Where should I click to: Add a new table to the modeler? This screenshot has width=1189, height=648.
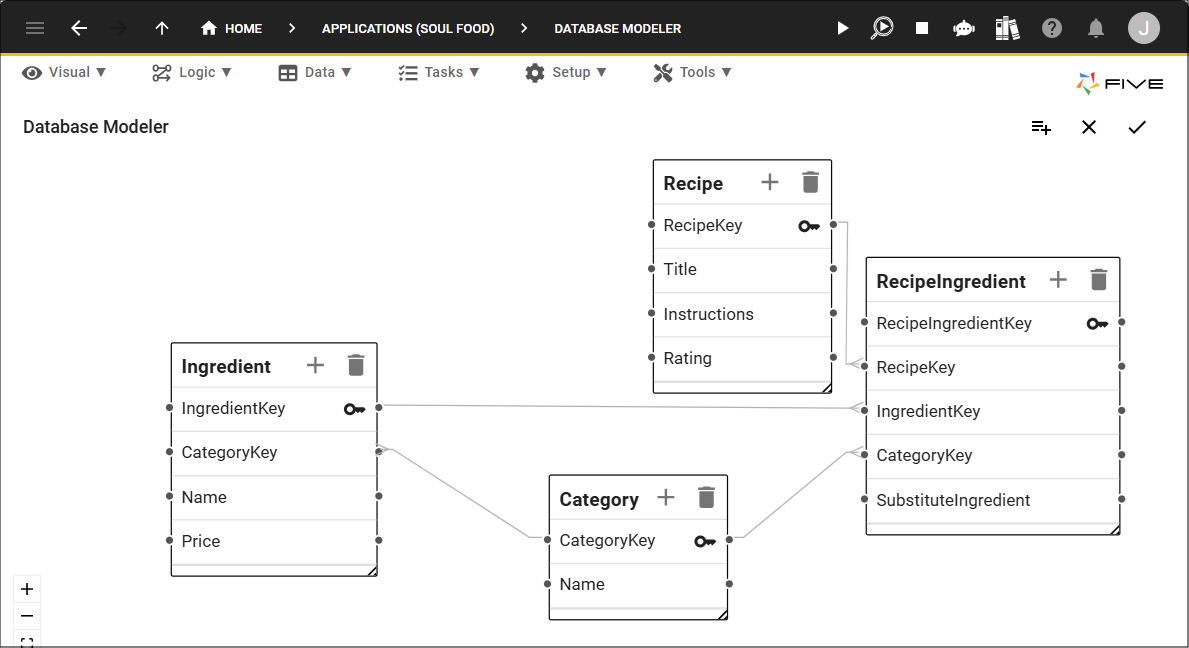pos(1041,127)
